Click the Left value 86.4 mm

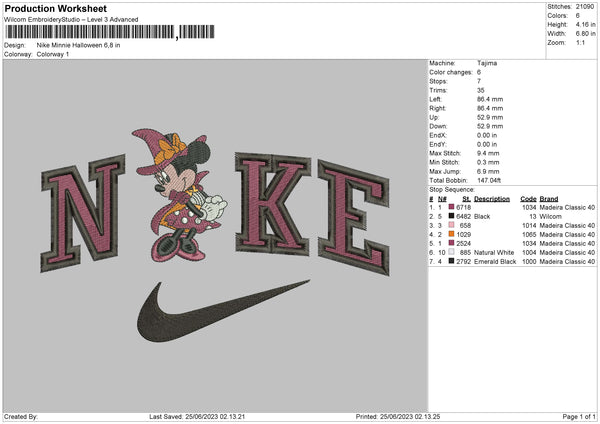coord(490,99)
